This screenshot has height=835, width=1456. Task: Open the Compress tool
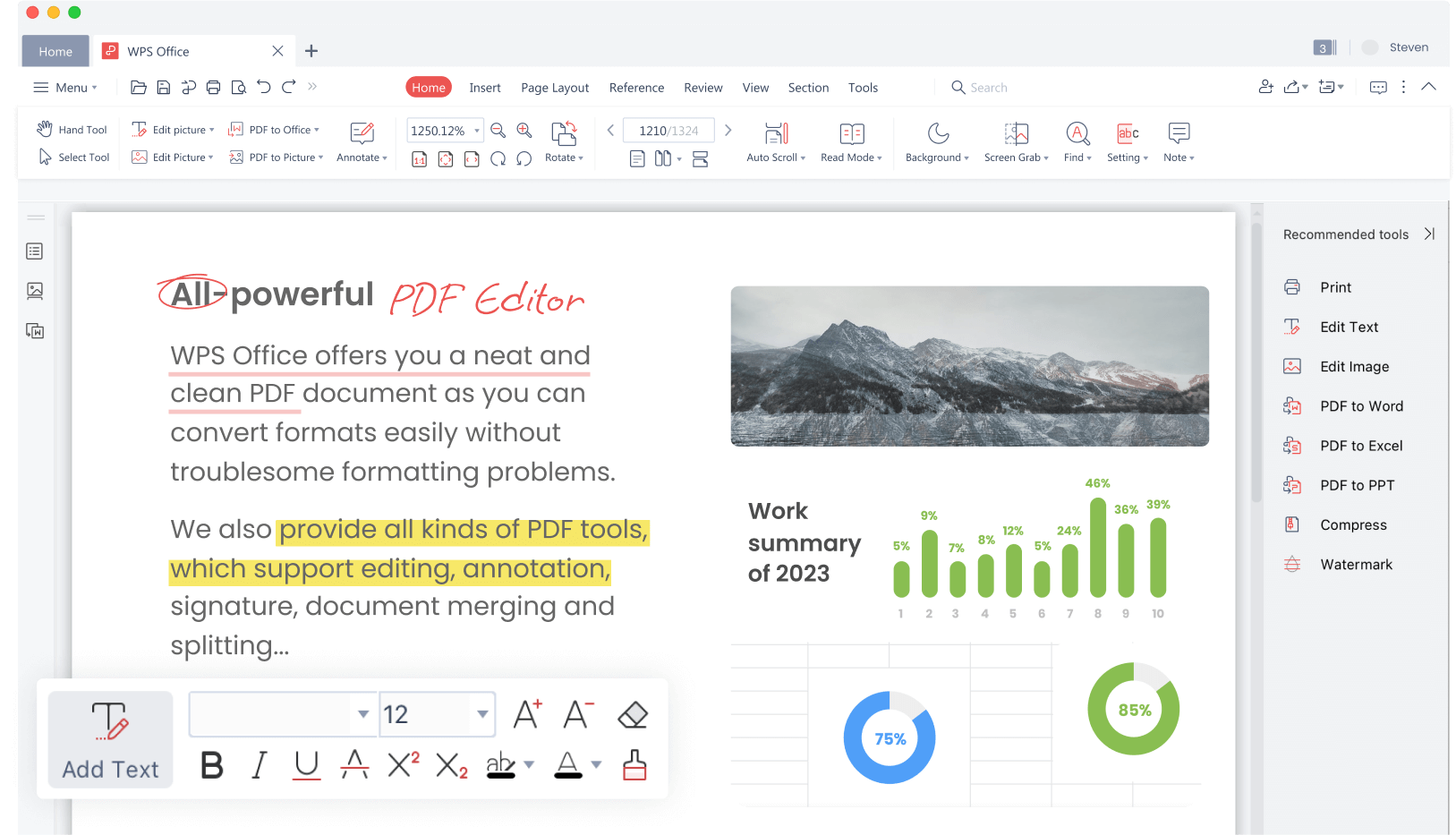coord(1353,524)
